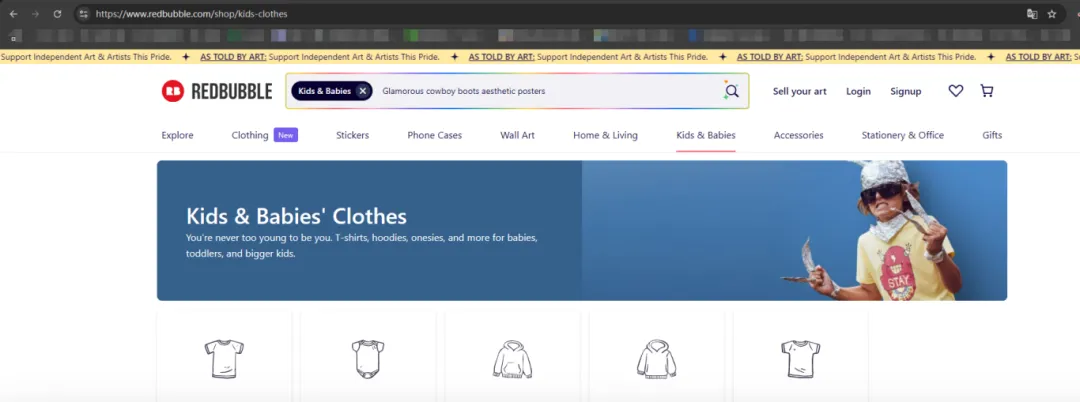Click the Signup link
The height and width of the screenshot is (402, 1080).
click(x=906, y=91)
